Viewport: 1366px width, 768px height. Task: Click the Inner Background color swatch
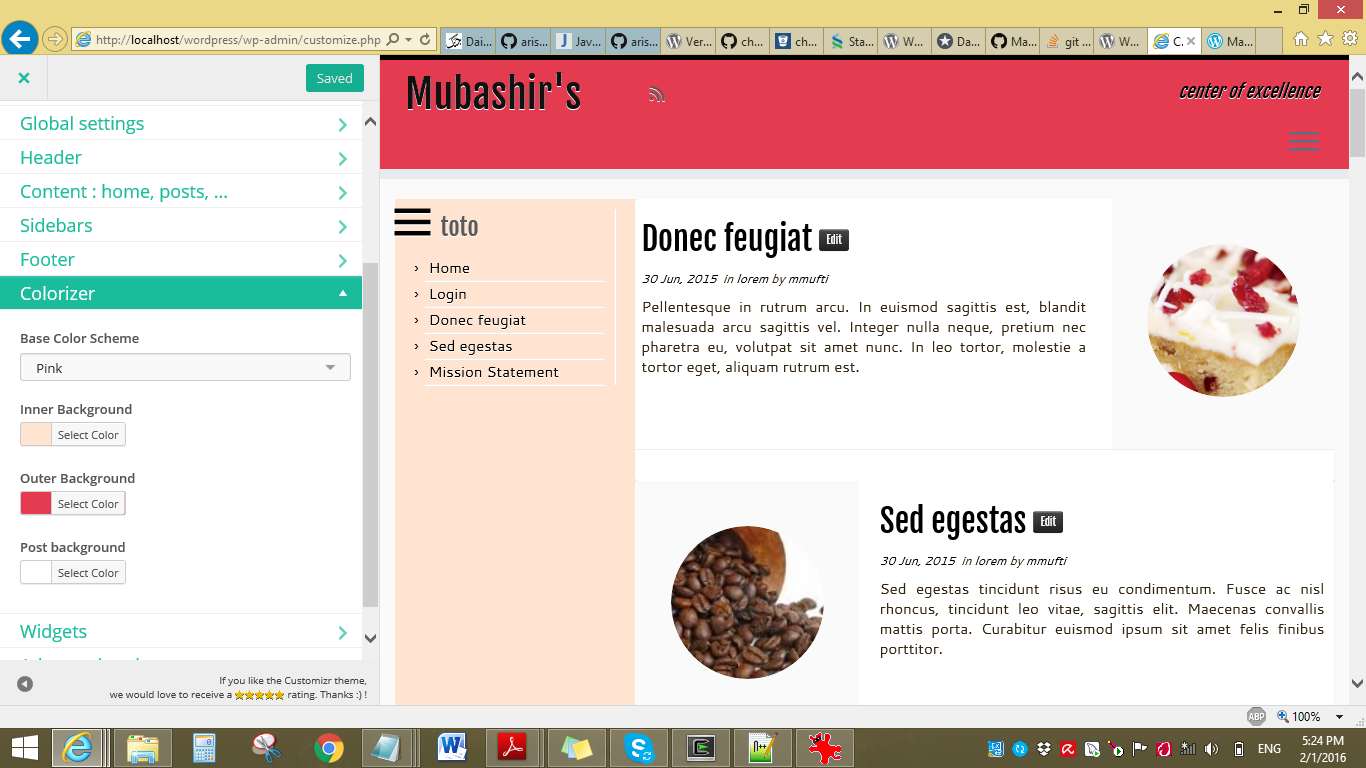pyautogui.click(x=36, y=435)
